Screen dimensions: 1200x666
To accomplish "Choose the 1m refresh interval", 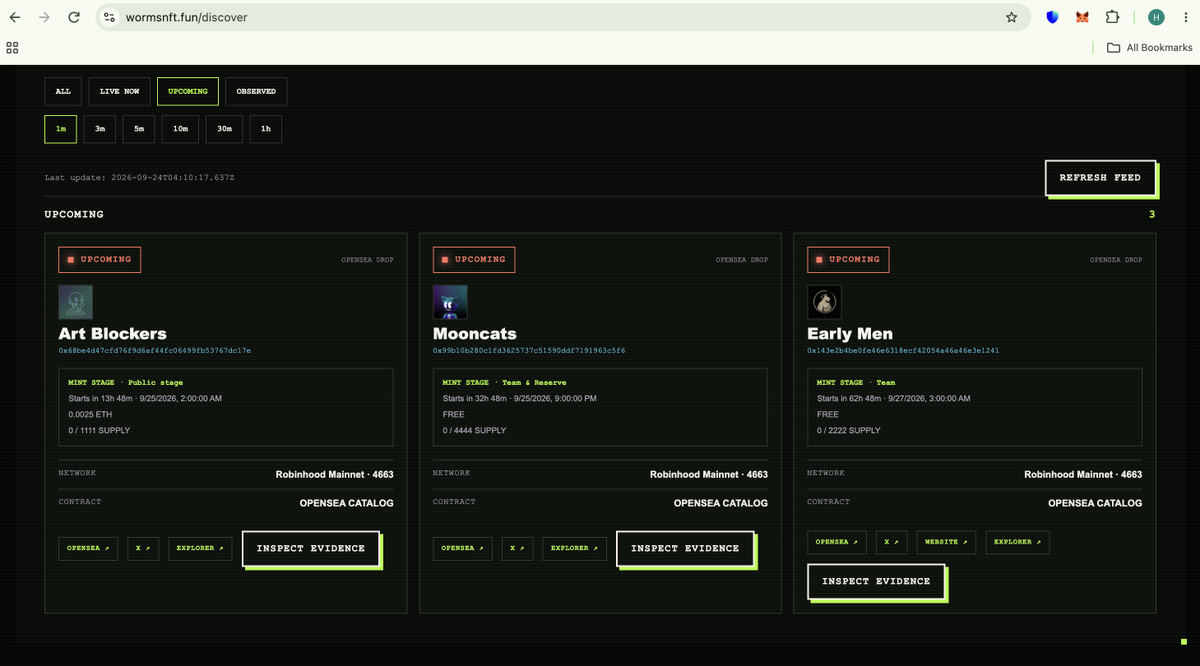I will [x=60, y=129].
